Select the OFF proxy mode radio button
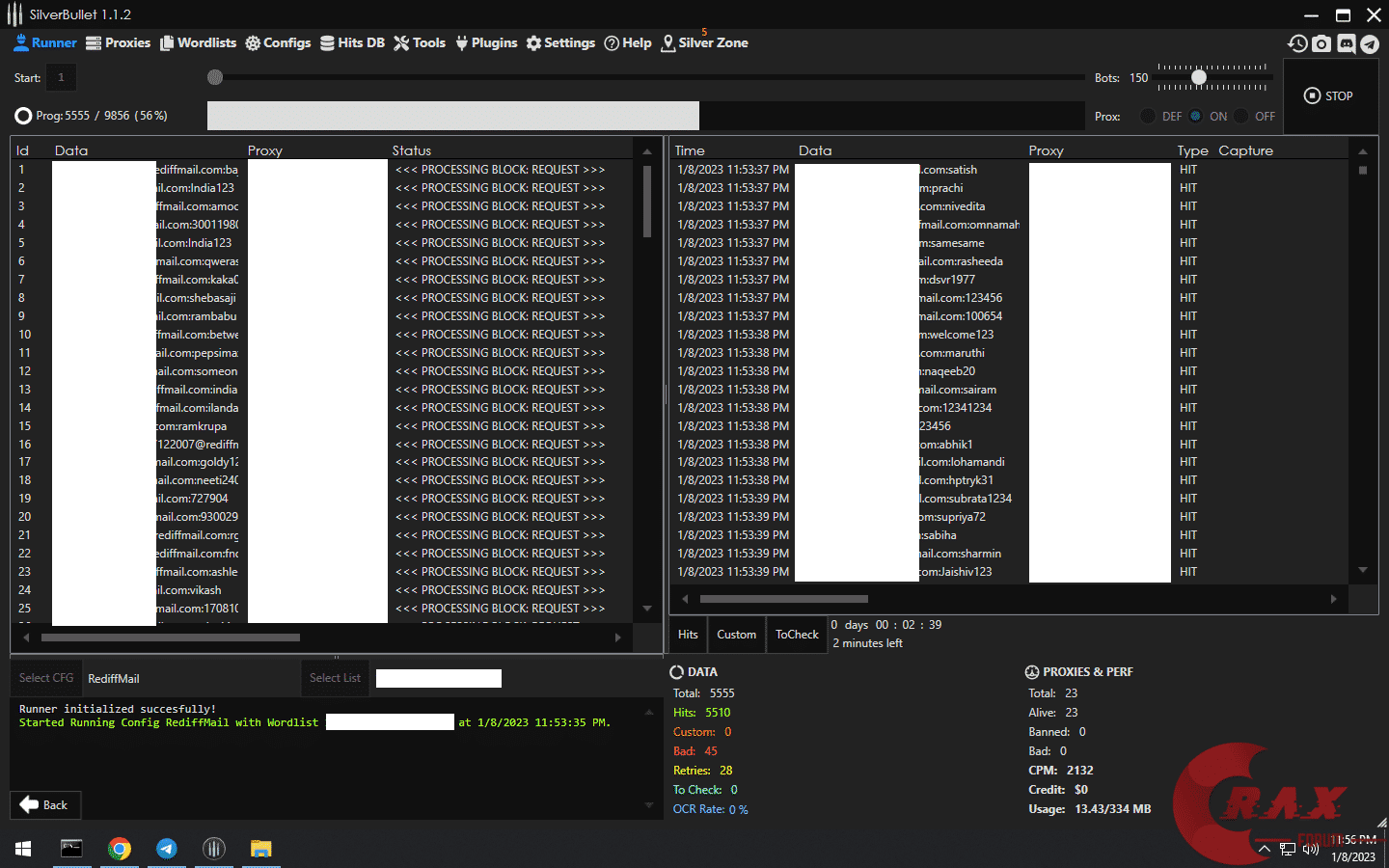1389x868 pixels. coord(1241,116)
